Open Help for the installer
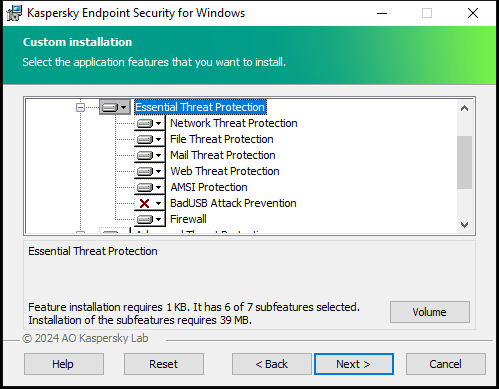Screen dimensions: 499x389 pyautogui.click(x=64, y=364)
